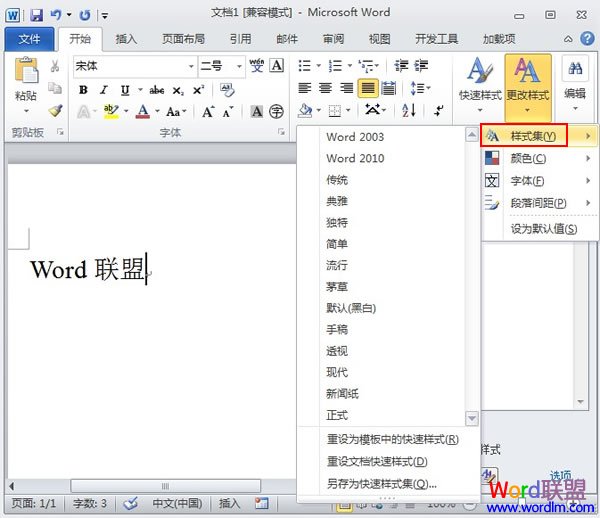Open the 样式集(Y) submenu
This screenshot has height=518, width=600.
pos(539,136)
